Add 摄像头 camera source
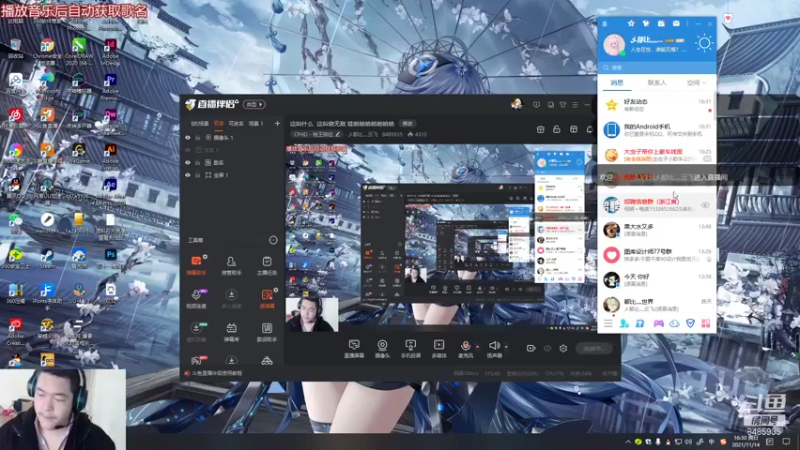Viewport: 800px width, 450px height. click(x=382, y=348)
